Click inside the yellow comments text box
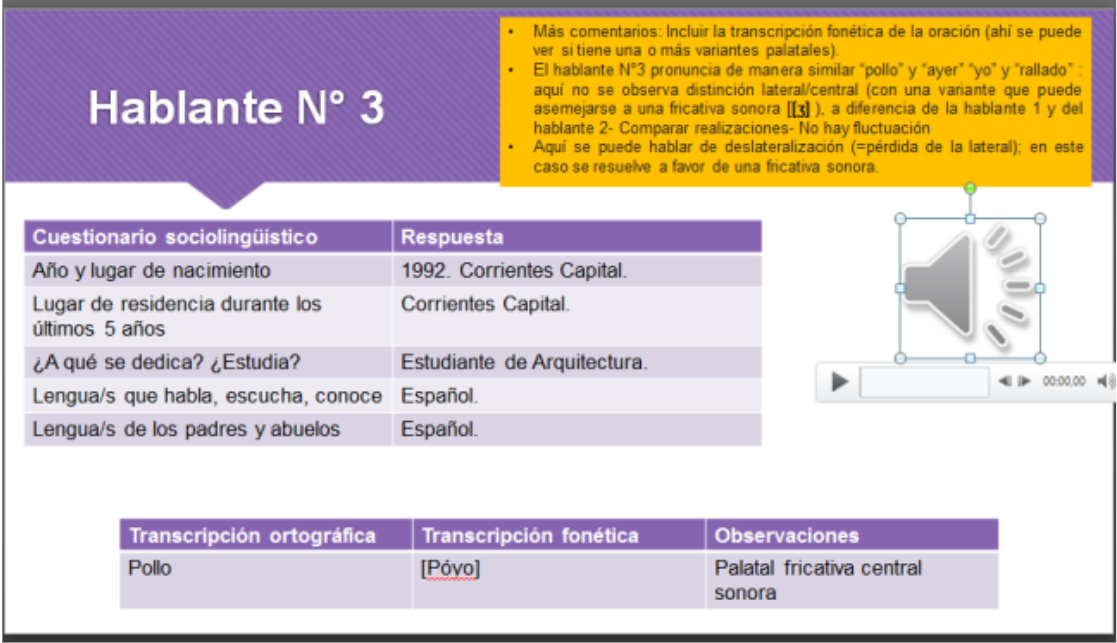The width and height of the screenshot is (1117, 643). (x=795, y=100)
